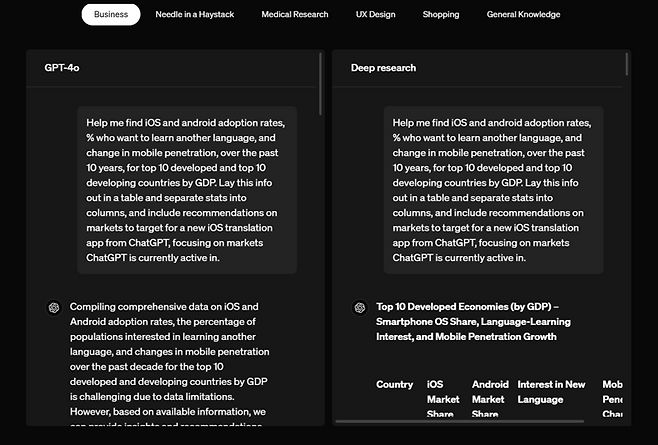The height and width of the screenshot is (445, 658).
Task: Go to the Shopping tab
Action: click(x=441, y=15)
